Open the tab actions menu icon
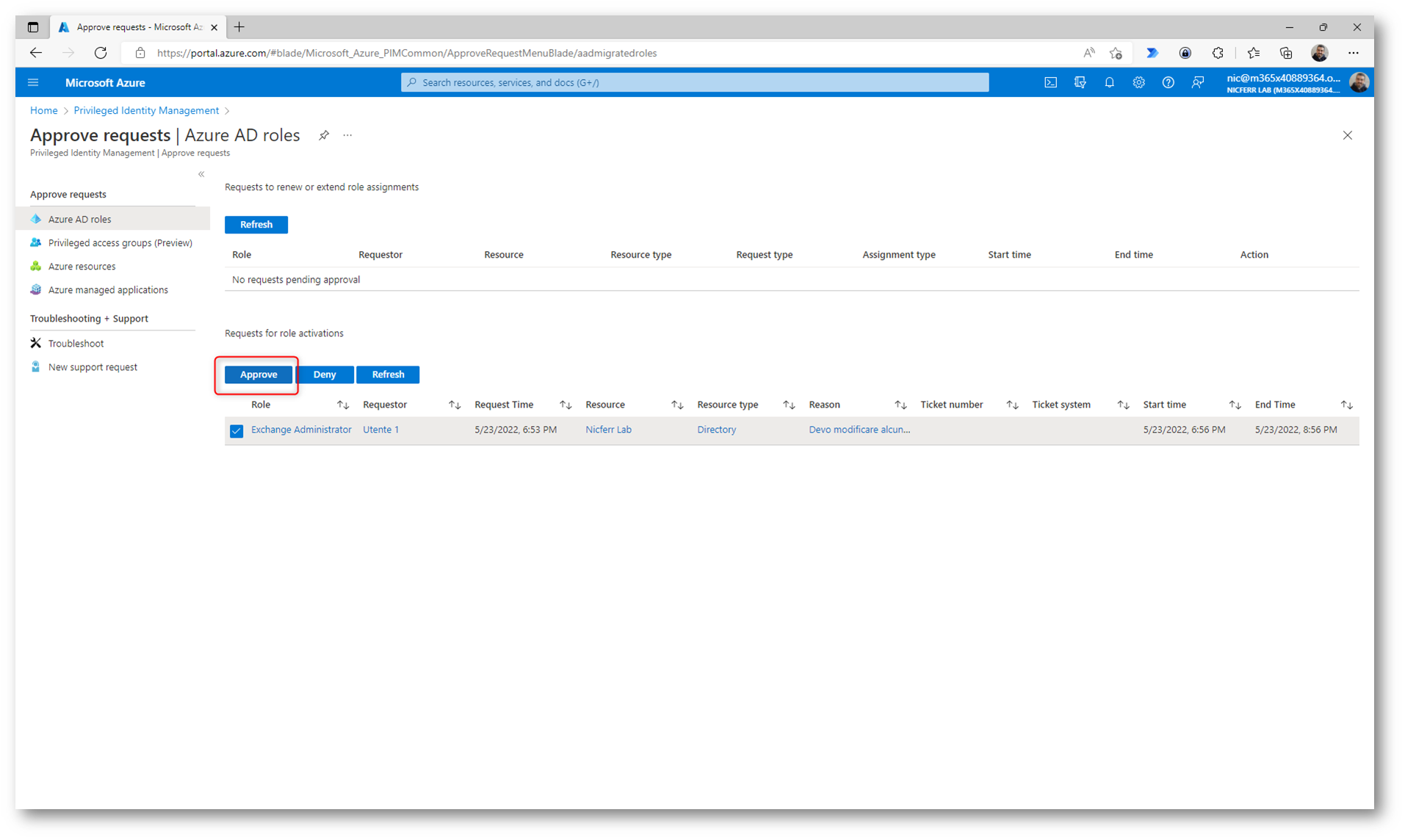 [x=33, y=27]
